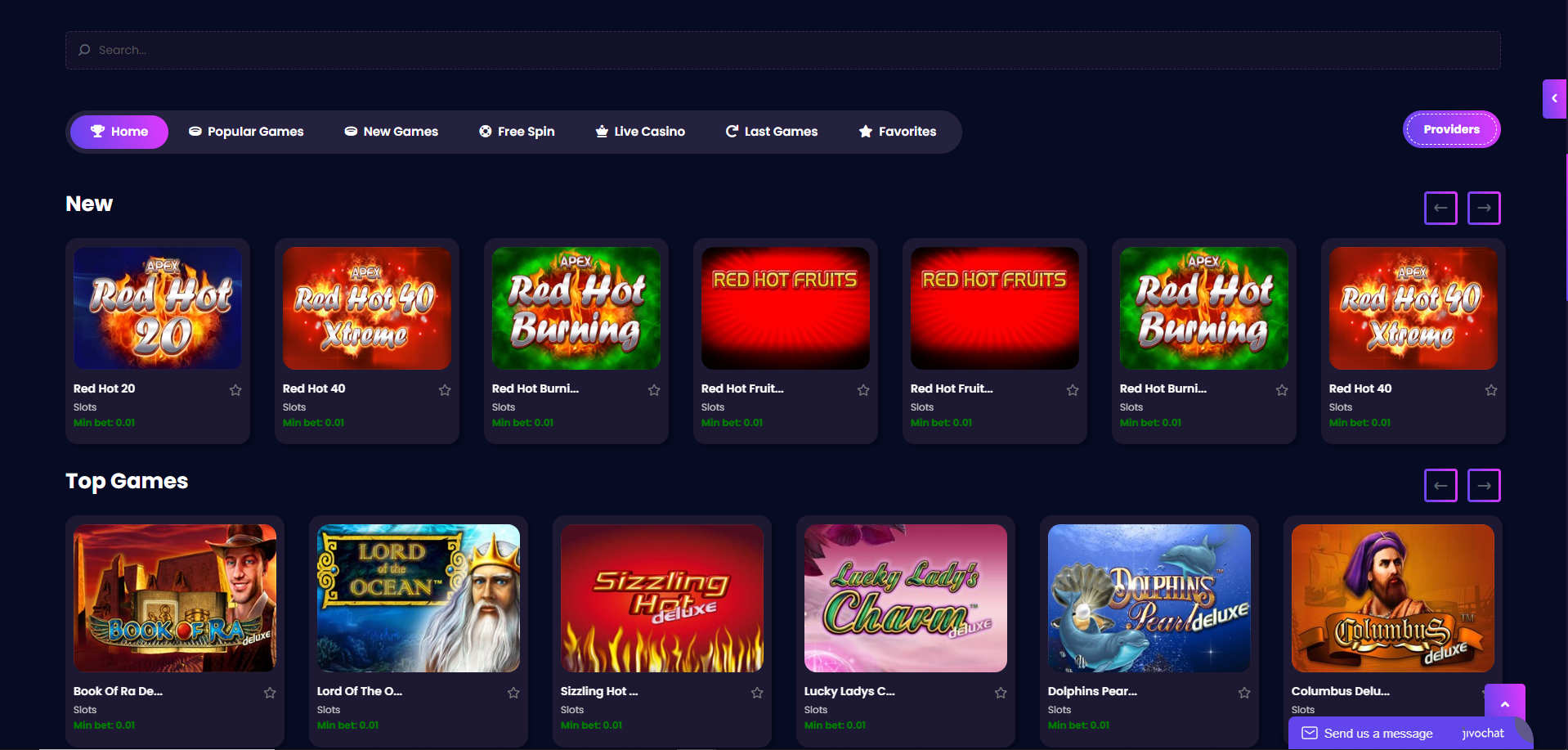The height and width of the screenshot is (750, 1568).
Task: View the Favorites tab
Action: 898,132
